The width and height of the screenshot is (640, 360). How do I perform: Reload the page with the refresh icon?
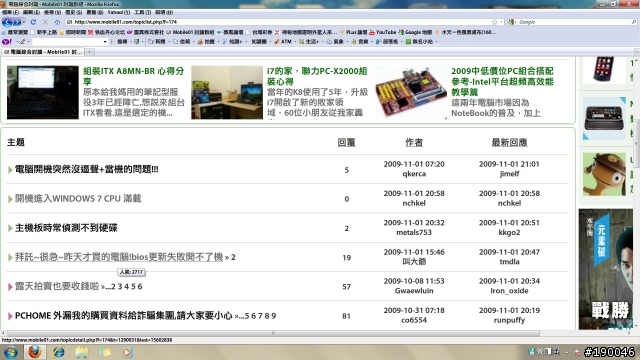pyautogui.click(x=33, y=22)
